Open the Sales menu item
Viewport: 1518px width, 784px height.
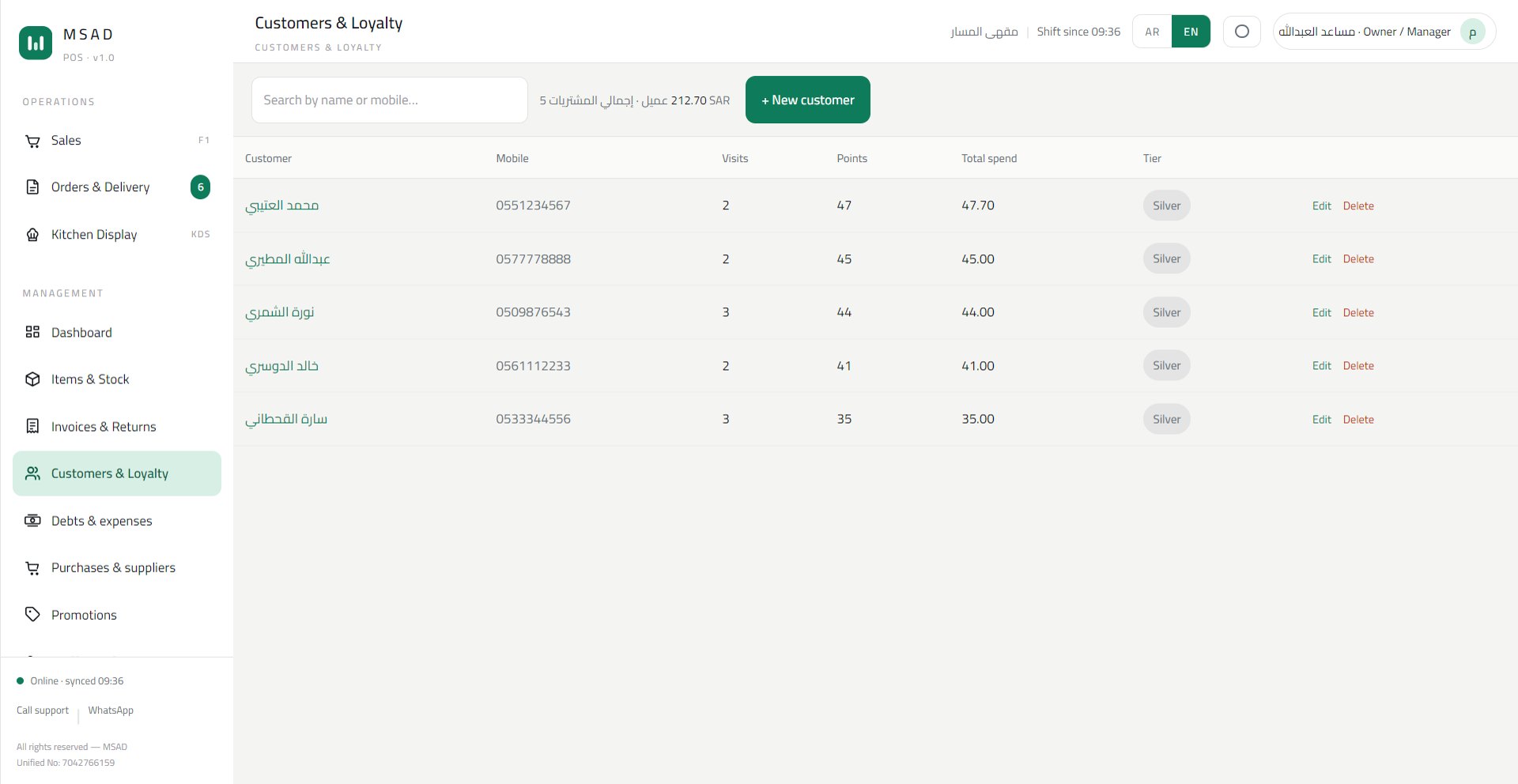tap(117, 141)
